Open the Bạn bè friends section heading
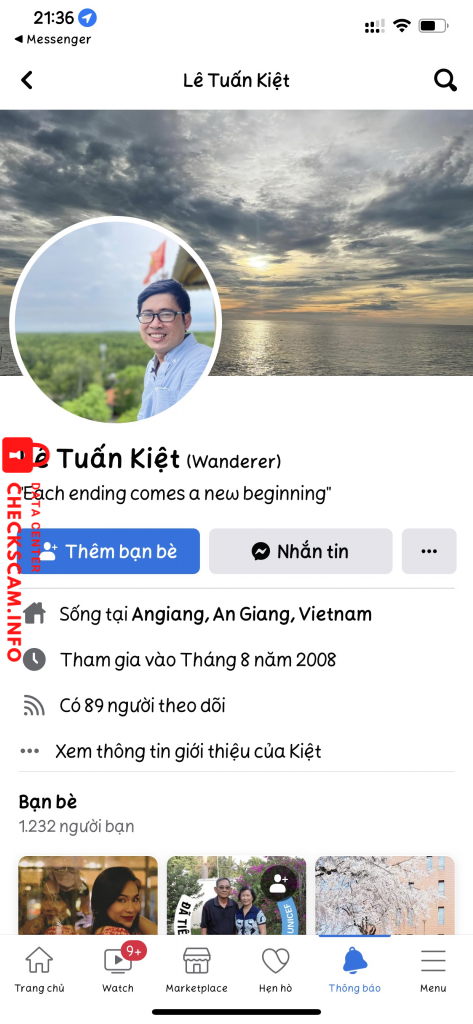The height and width of the screenshot is (1024, 473). click(x=48, y=801)
